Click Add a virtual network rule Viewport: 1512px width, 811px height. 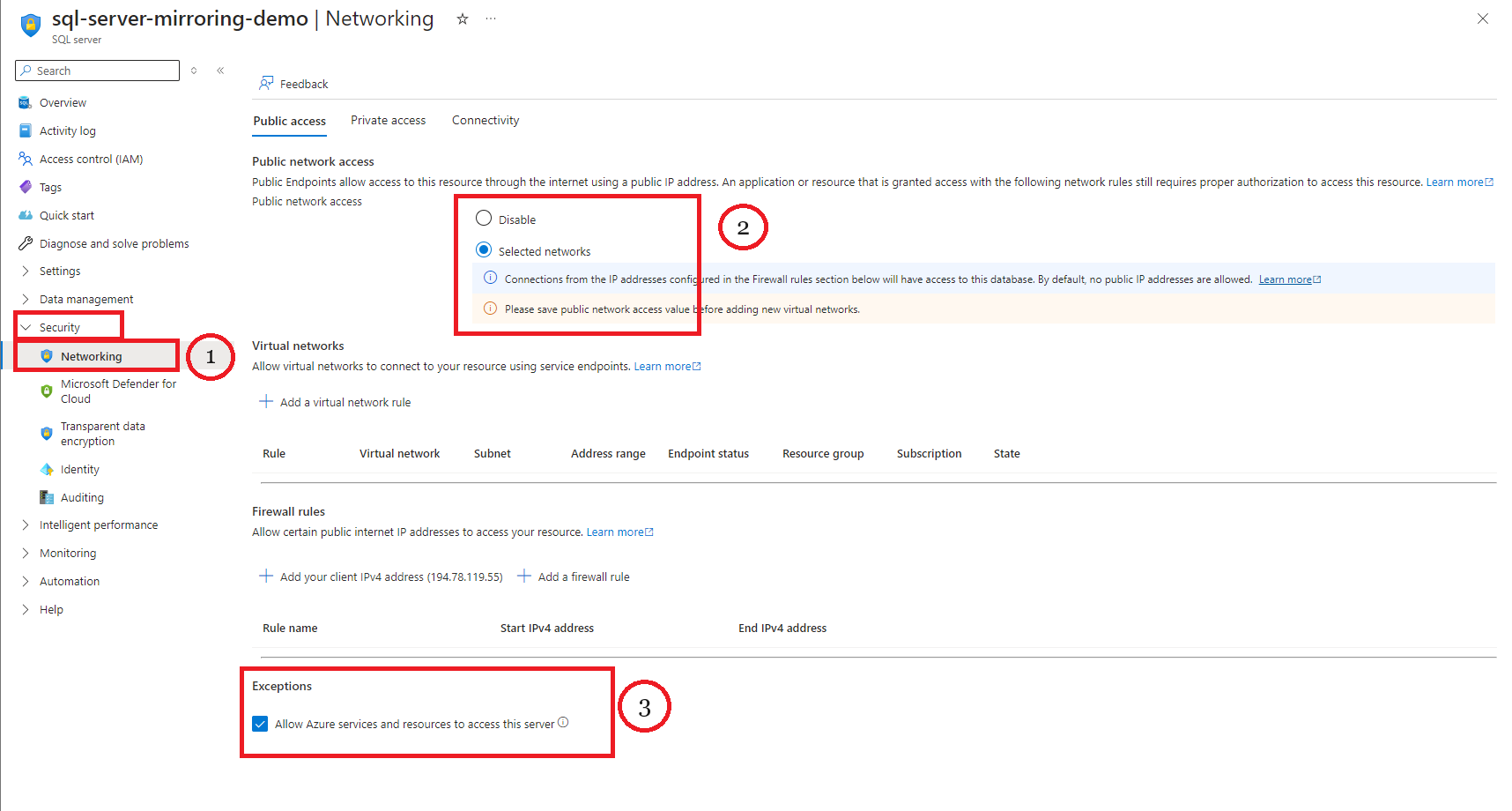click(335, 402)
